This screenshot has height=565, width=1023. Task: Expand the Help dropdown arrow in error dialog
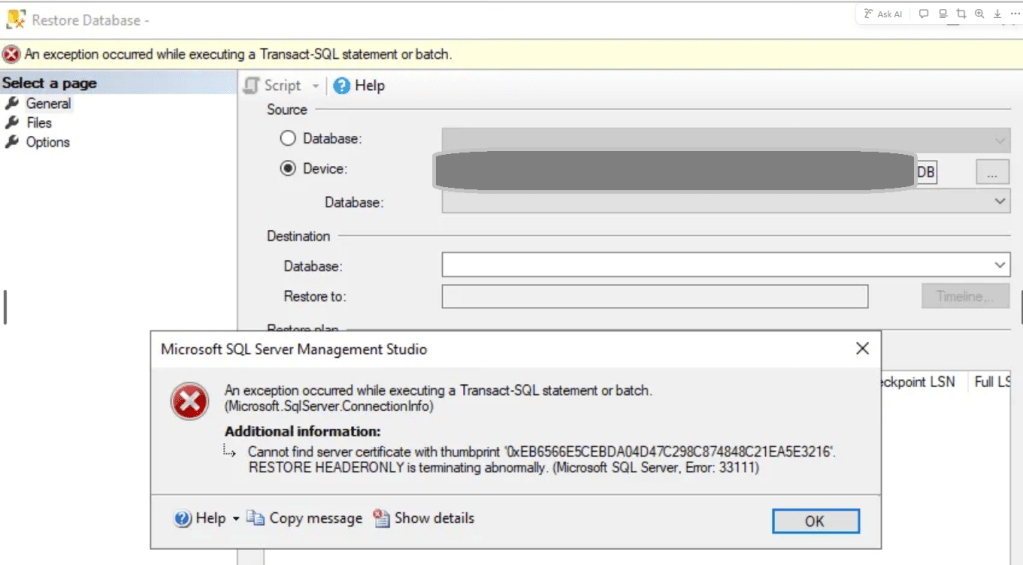point(236,519)
